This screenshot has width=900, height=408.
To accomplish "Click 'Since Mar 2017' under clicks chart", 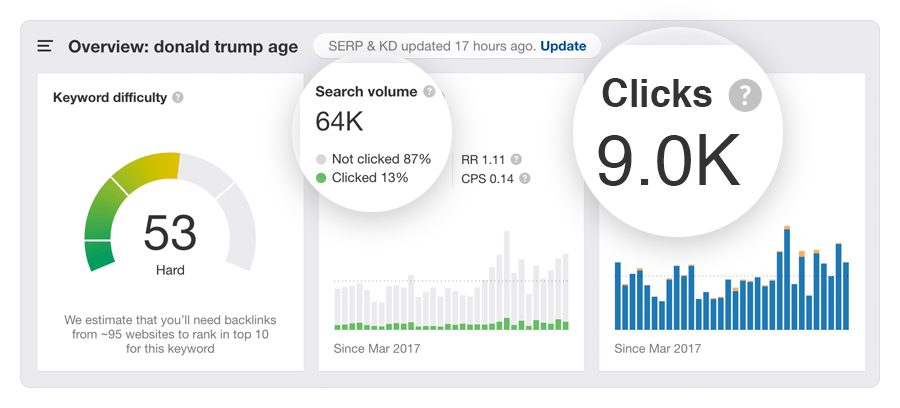I will 657,348.
